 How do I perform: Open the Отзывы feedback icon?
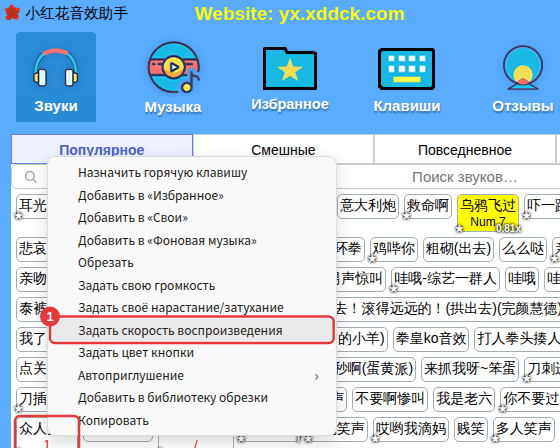point(523,68)
